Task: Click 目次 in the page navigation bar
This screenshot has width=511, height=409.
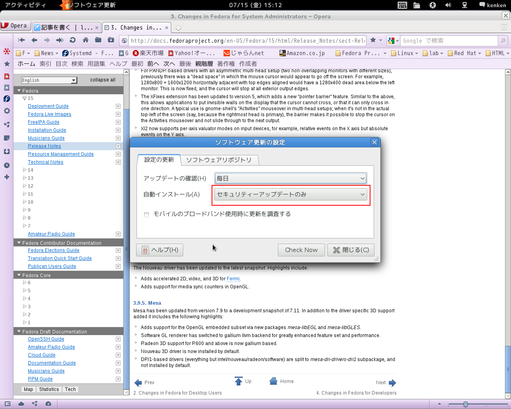Action: click(x=61, y=64)
